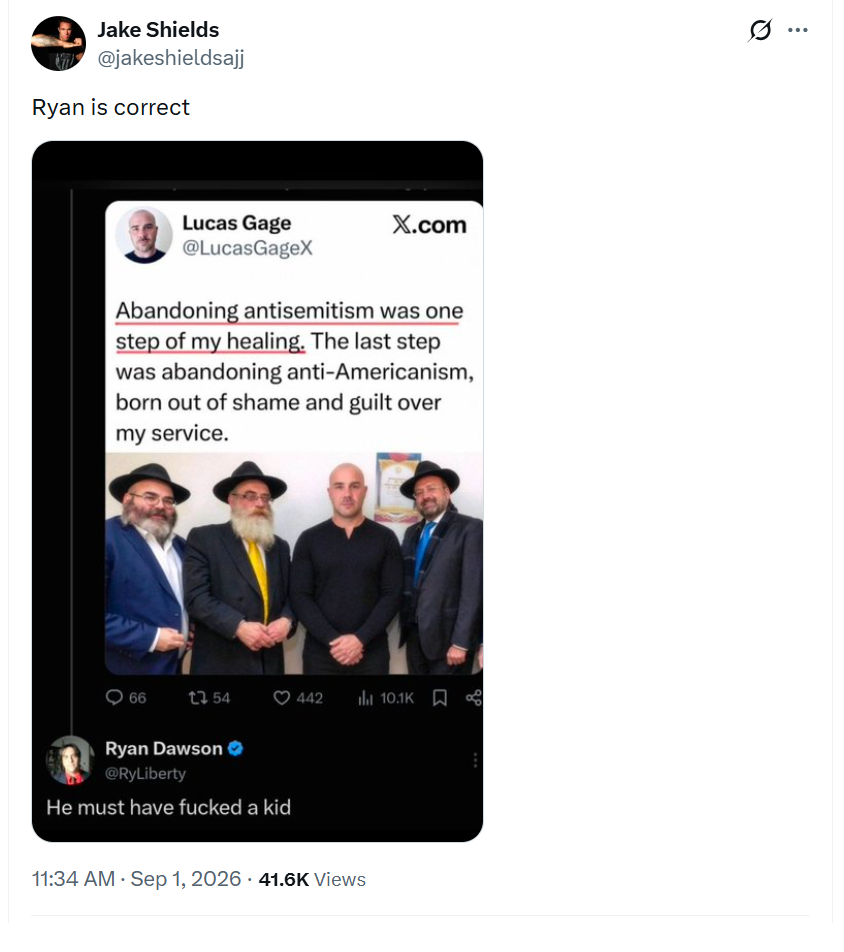The width and height of the screenshot is (844, 952).
Task: Click the "Ryan is correct" tweet text
Action: pos(111,107)
